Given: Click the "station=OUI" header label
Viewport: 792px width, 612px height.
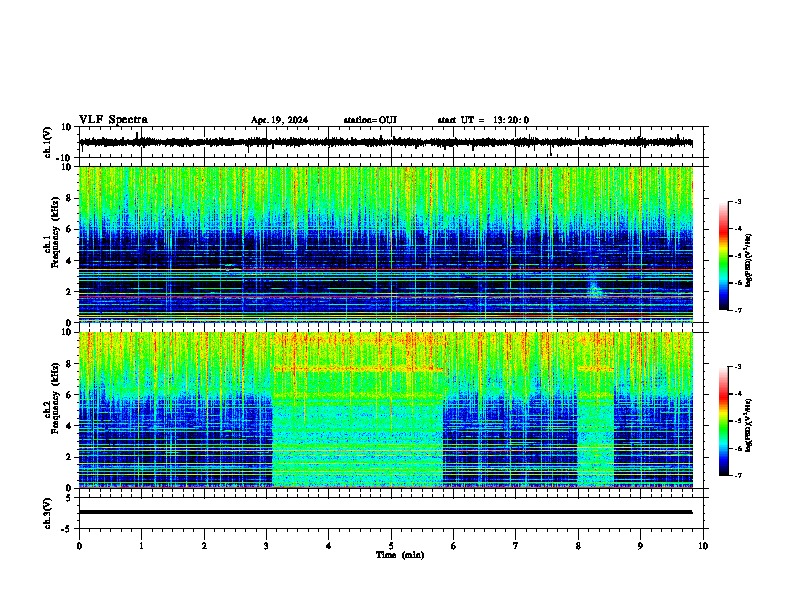Looking at the screenshot, I should point(370,120).
